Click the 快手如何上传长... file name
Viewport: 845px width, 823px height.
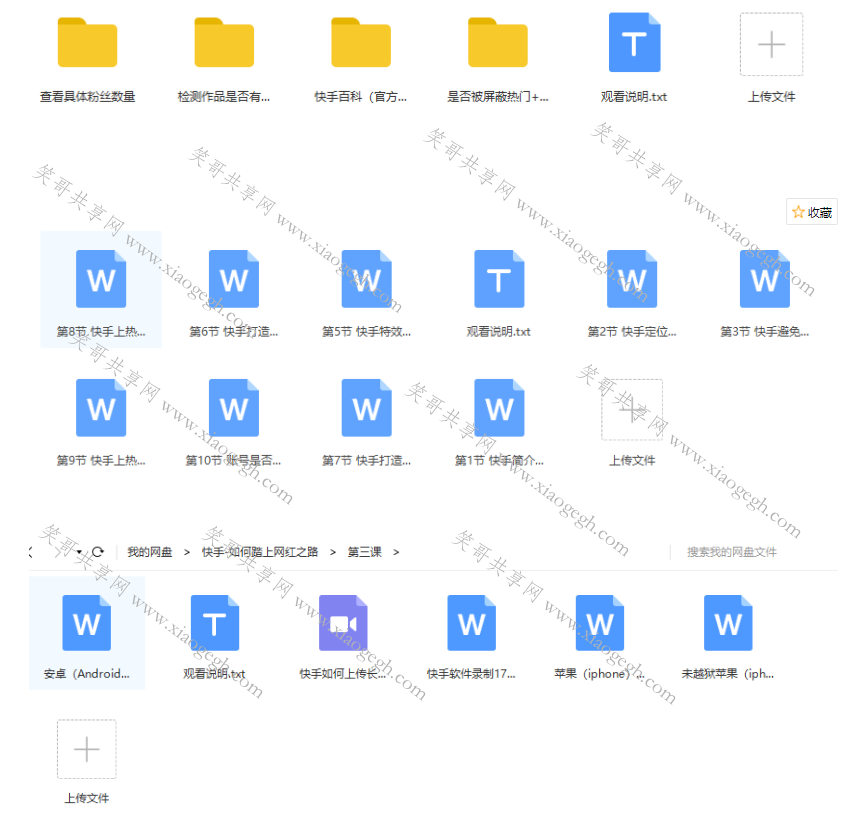coord(343,674)
